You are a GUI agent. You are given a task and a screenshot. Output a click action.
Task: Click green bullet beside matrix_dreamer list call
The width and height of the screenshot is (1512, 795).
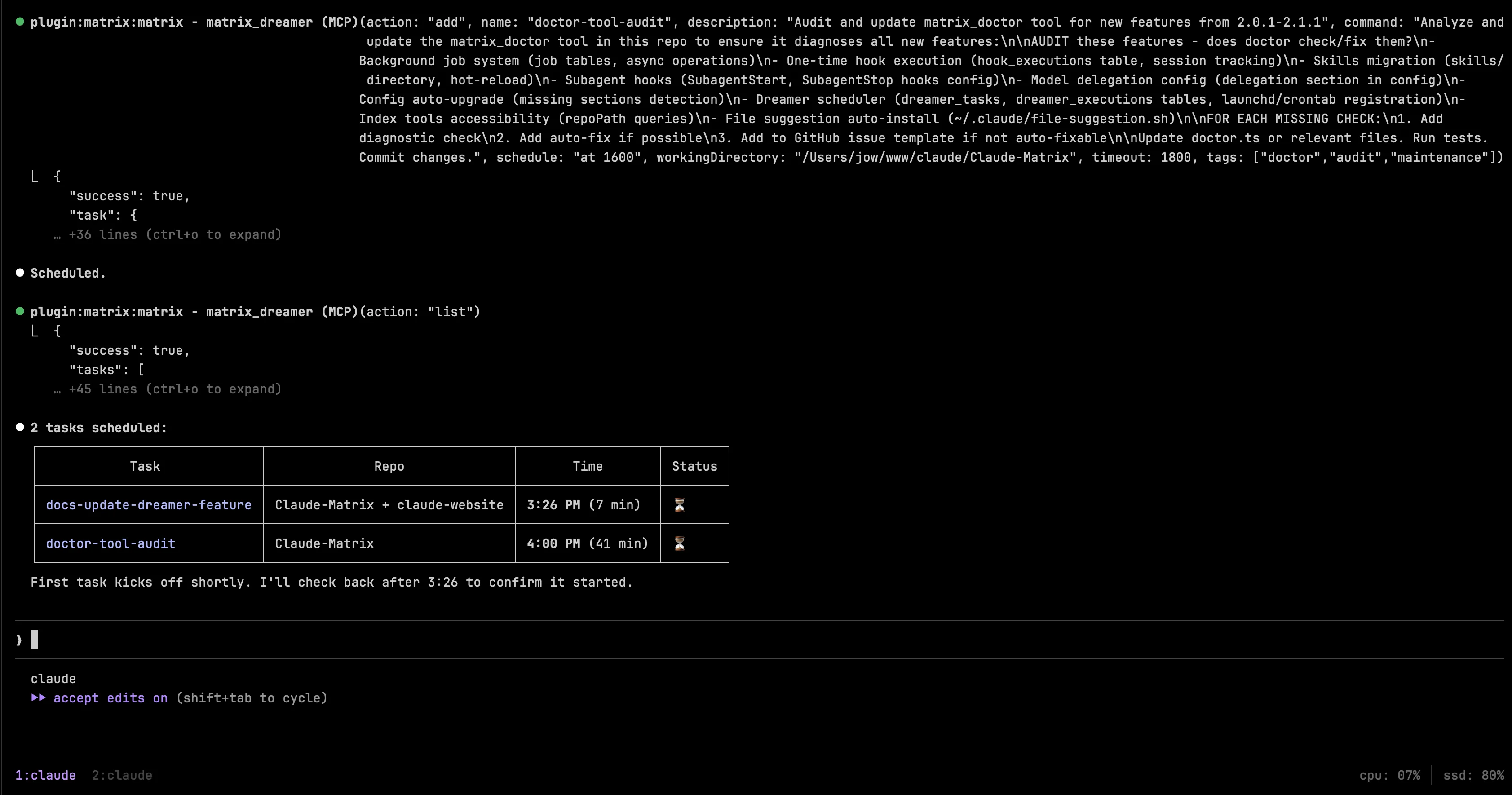click(20, 312)
